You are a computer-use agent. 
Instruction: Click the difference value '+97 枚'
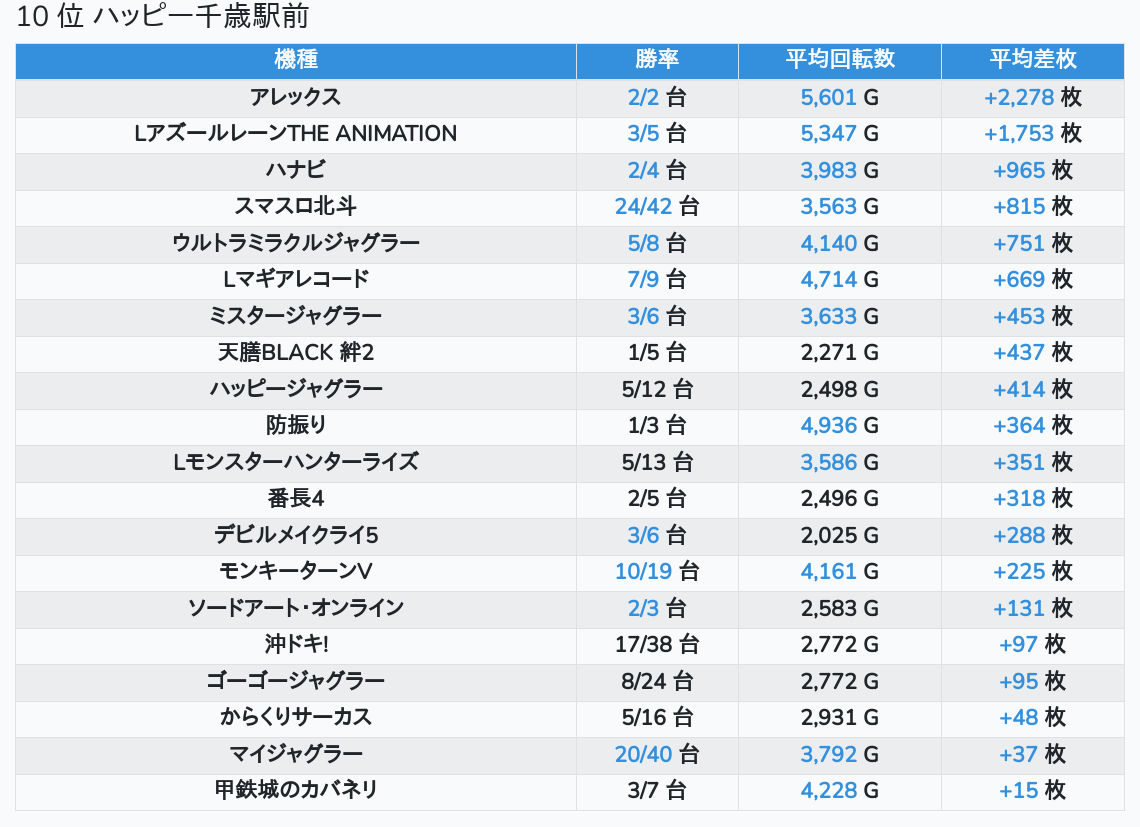coord(1032,644)
